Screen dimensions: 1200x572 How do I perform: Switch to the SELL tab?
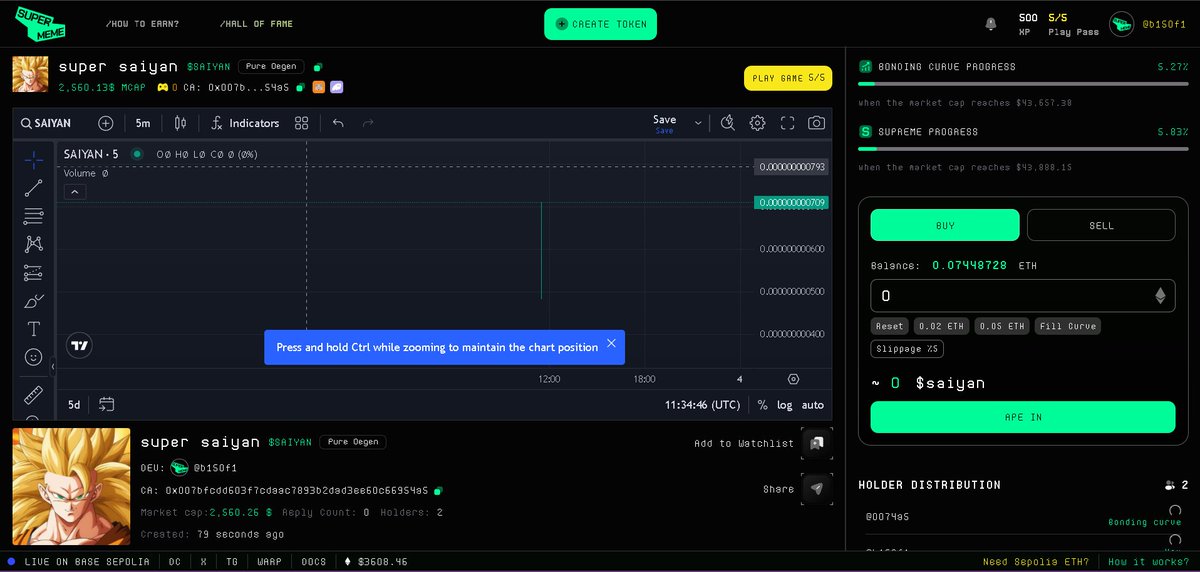[x=1101, y=225]
